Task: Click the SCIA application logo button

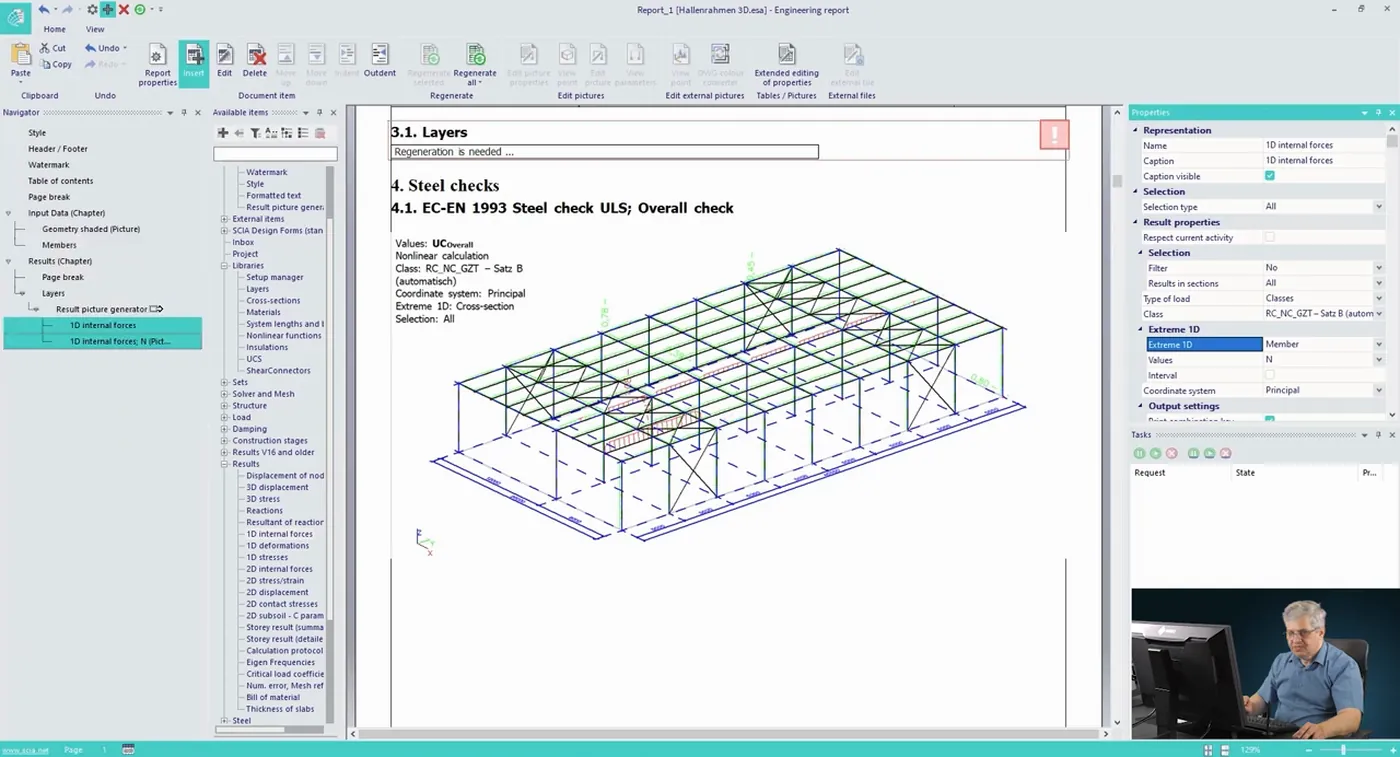Action: pyautogui.click(x=15, y=18)
